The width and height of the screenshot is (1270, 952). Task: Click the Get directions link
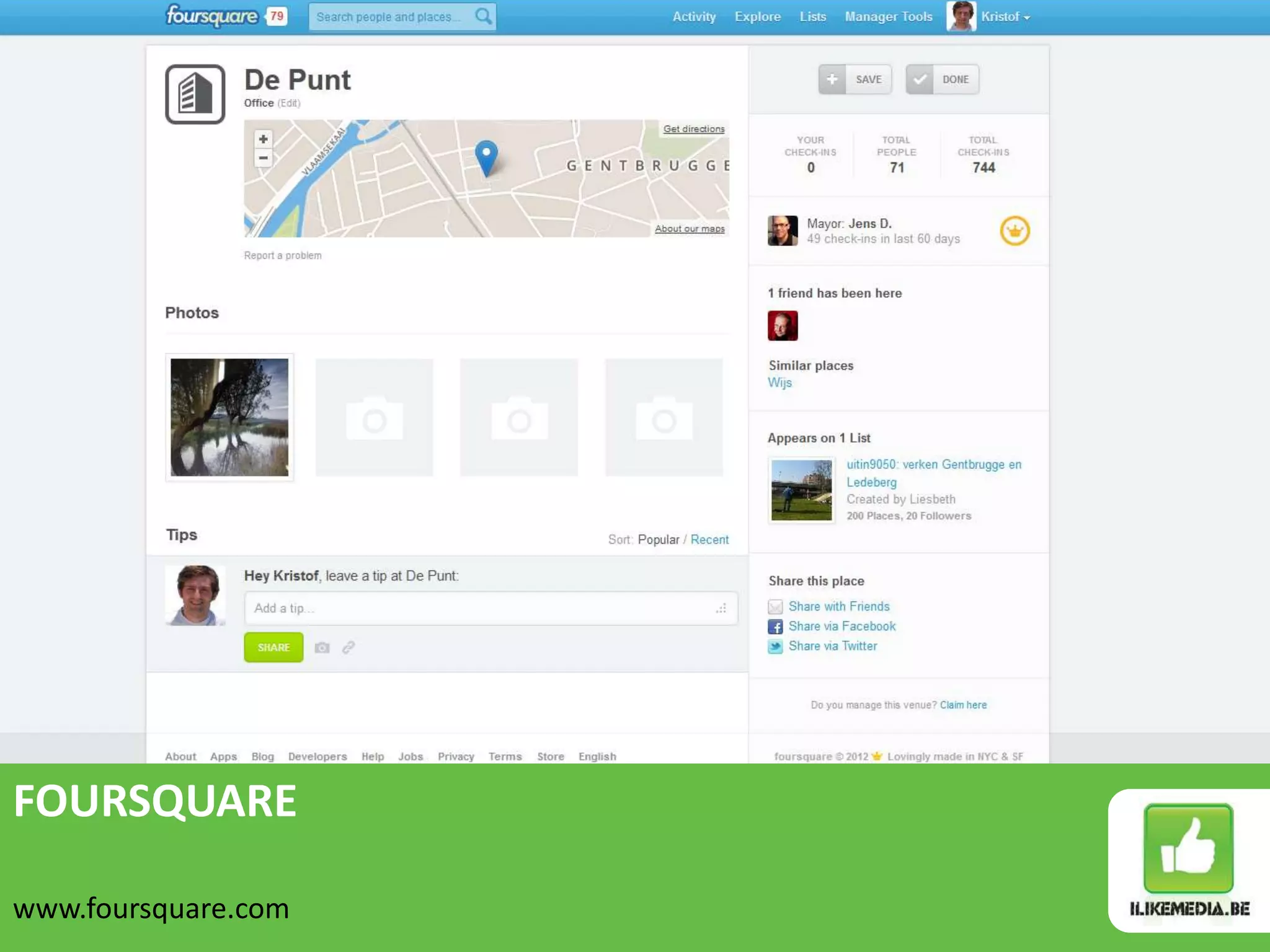pyautogui.click(x=694, y=129)
